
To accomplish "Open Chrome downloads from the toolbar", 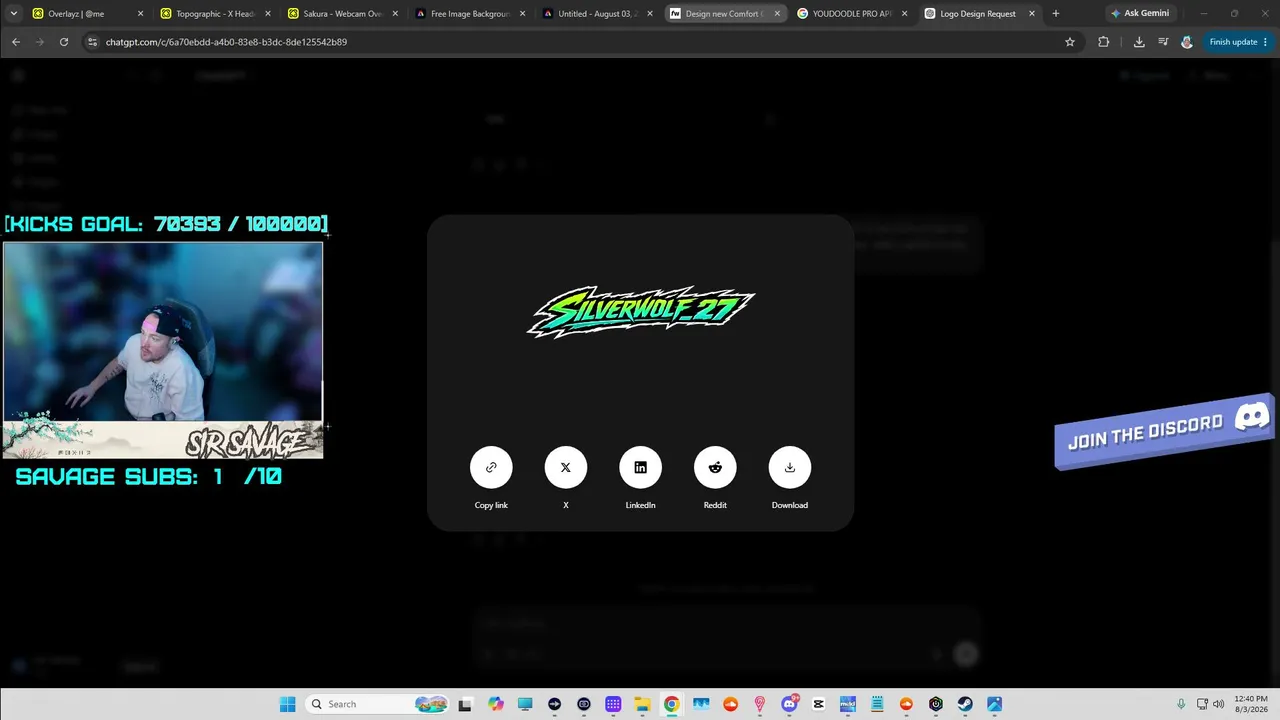I will [x=1139, y=42].
